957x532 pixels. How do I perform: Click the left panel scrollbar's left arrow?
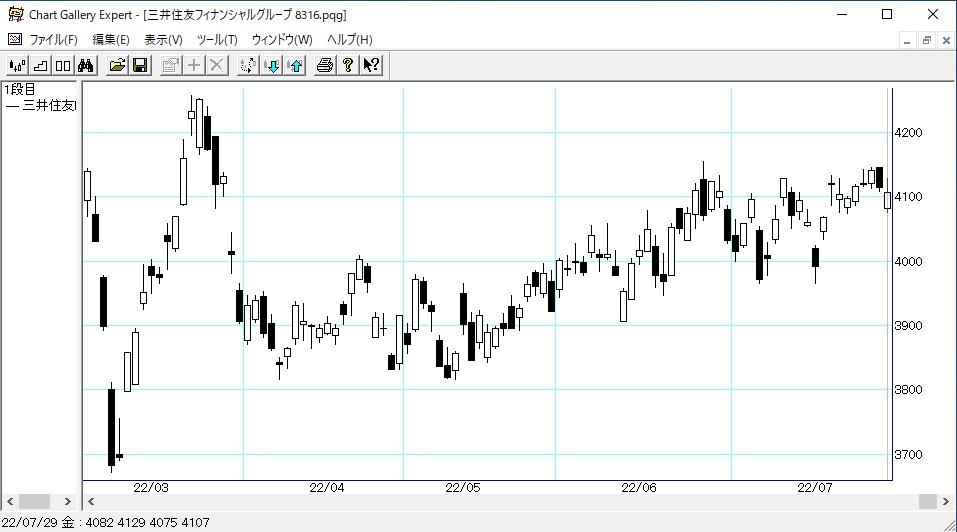coord(9,501)
